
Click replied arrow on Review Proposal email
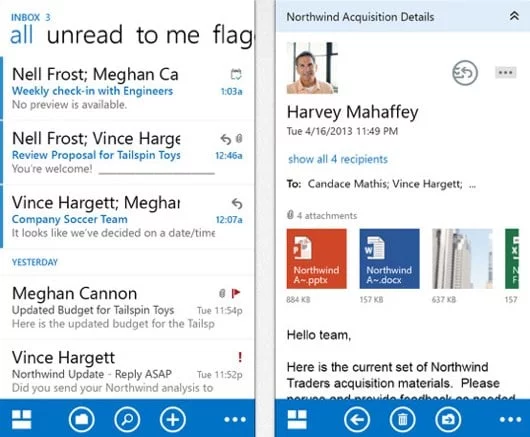(x=225, y=139)
